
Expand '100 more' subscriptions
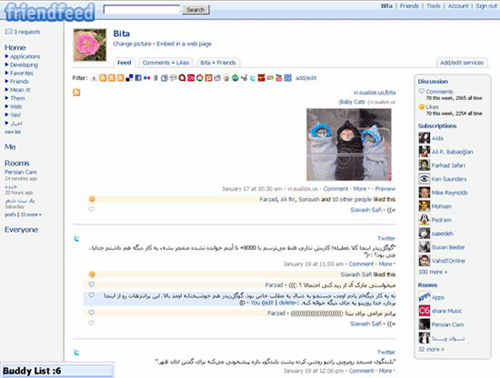point(433,272)
